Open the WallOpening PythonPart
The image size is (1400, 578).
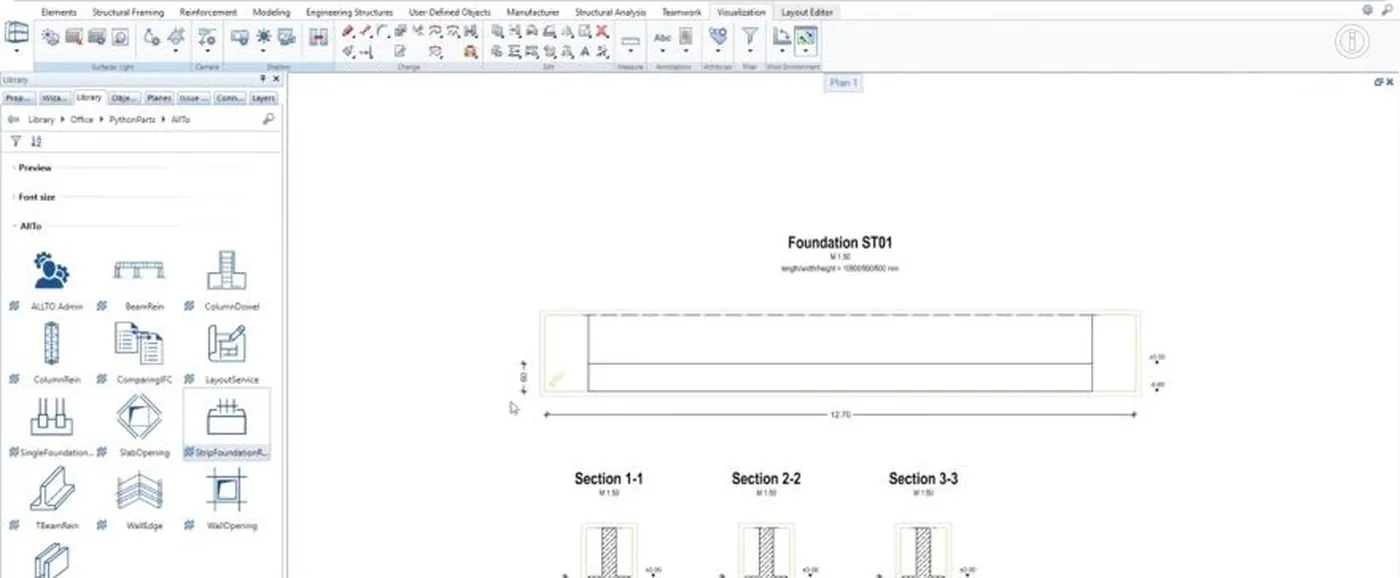coord(226,498)
